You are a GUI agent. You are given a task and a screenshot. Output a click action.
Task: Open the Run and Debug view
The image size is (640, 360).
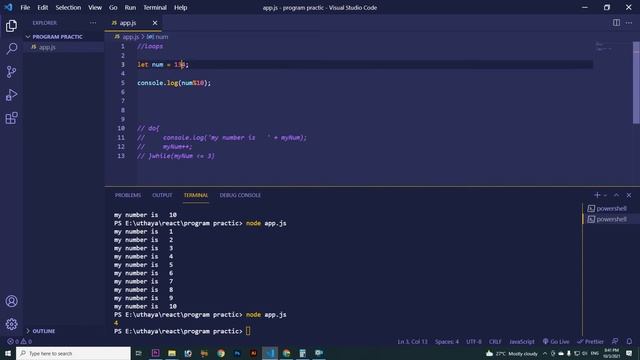tap(11, 95)
